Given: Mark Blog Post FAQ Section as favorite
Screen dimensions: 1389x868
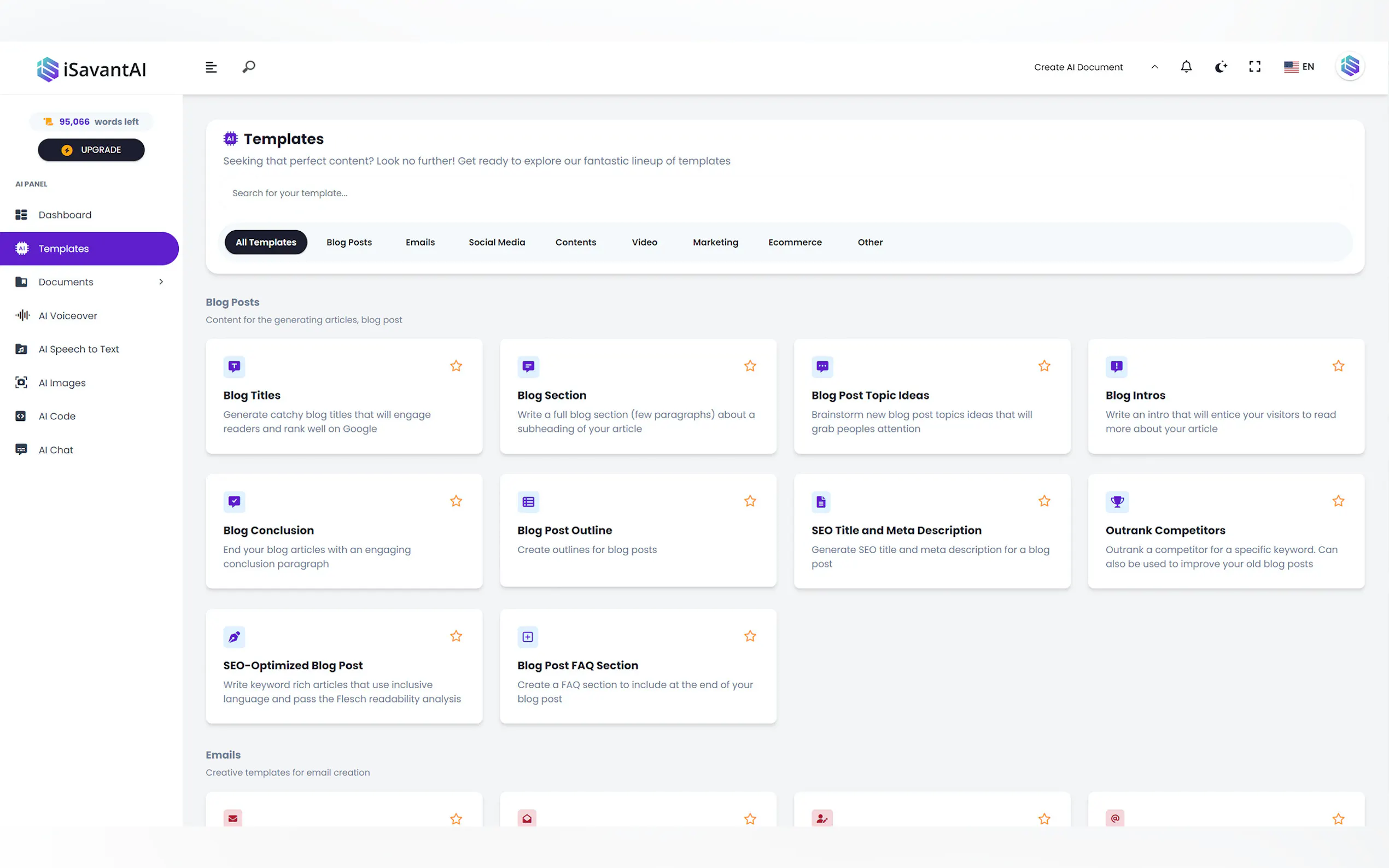Looking at the screenshot, I should point(750,636).
